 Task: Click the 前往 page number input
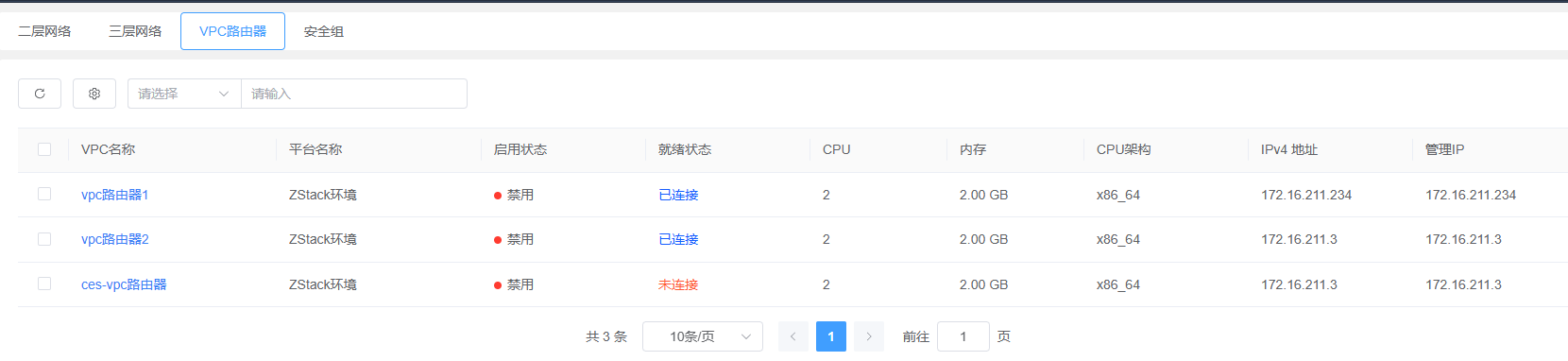(x=963, y=336)
